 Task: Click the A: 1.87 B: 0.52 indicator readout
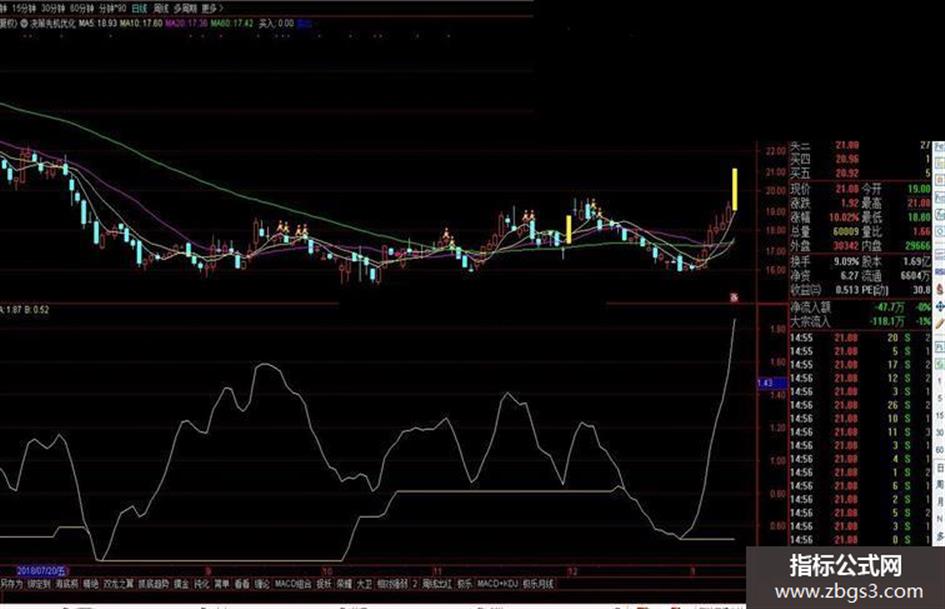point(25,310)
